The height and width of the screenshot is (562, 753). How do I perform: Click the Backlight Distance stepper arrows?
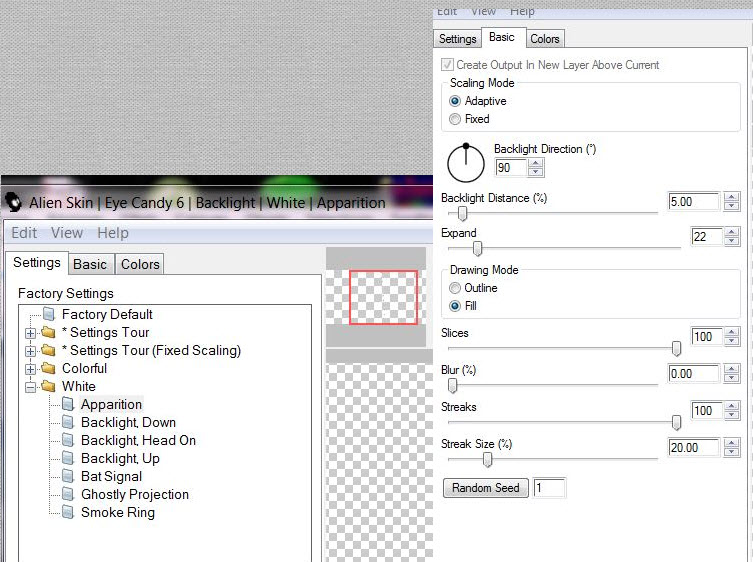point(731,202)
